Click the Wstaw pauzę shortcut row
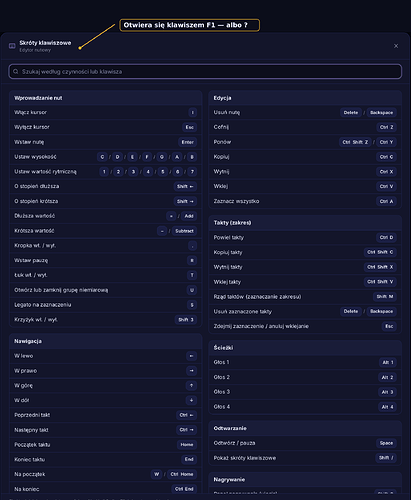The image size is (411, 500). tap(106, 260)
